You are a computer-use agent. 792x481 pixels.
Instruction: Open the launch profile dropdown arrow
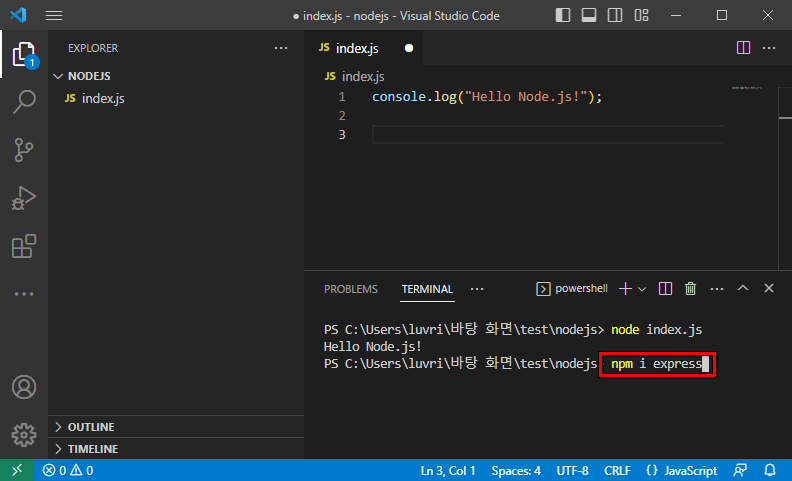click(642, 289)
